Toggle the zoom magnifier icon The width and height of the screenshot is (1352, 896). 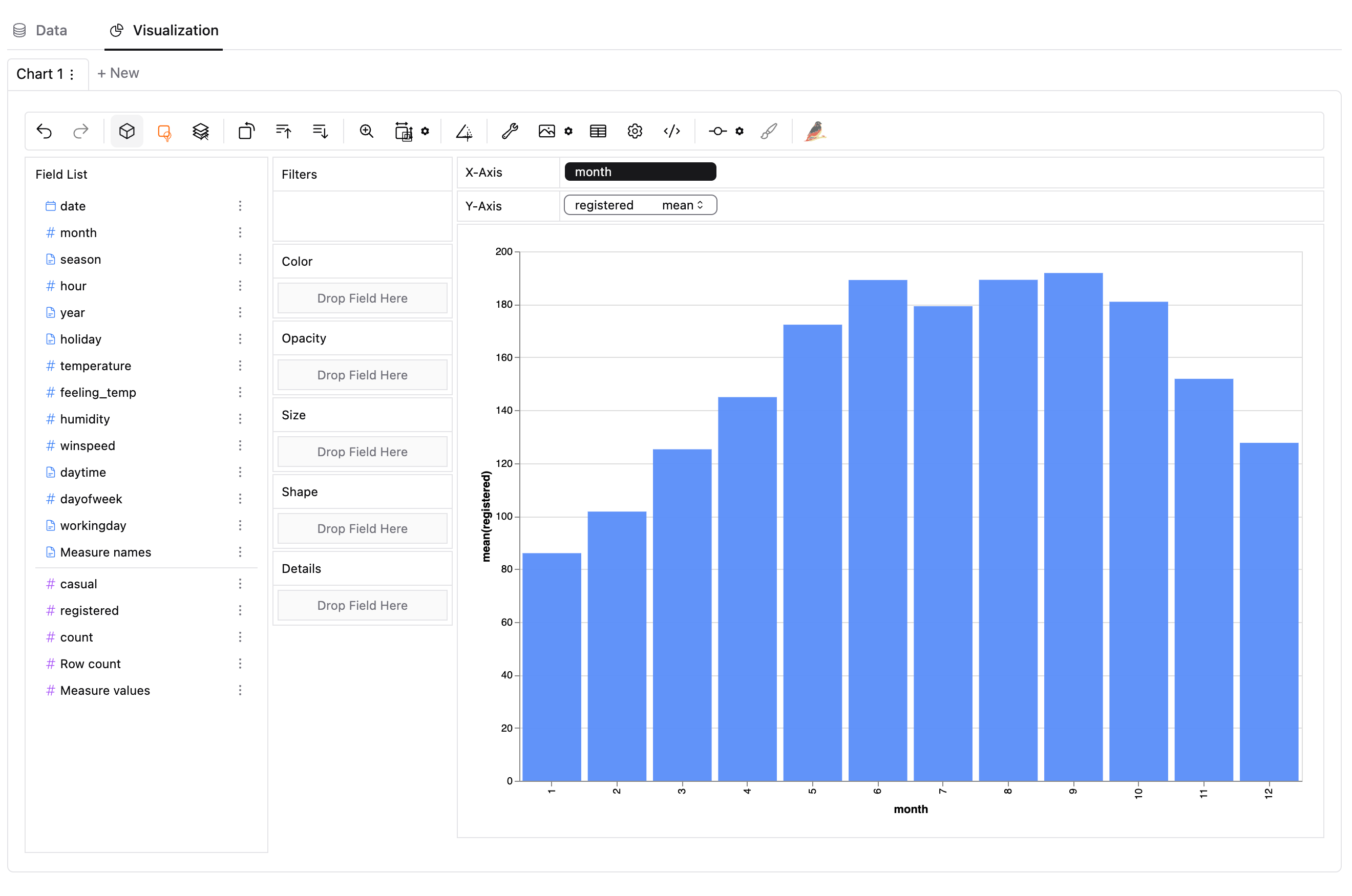pyautogui.click(x=366, y=132)
